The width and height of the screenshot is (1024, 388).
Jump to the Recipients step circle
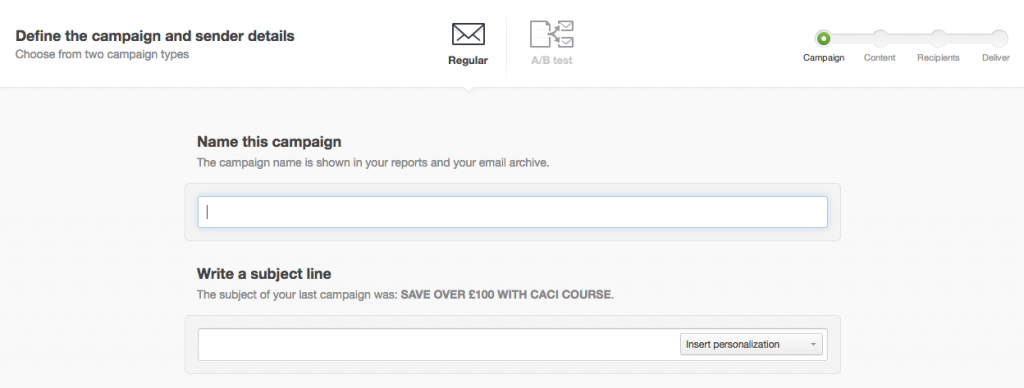(x=938, y=39)
